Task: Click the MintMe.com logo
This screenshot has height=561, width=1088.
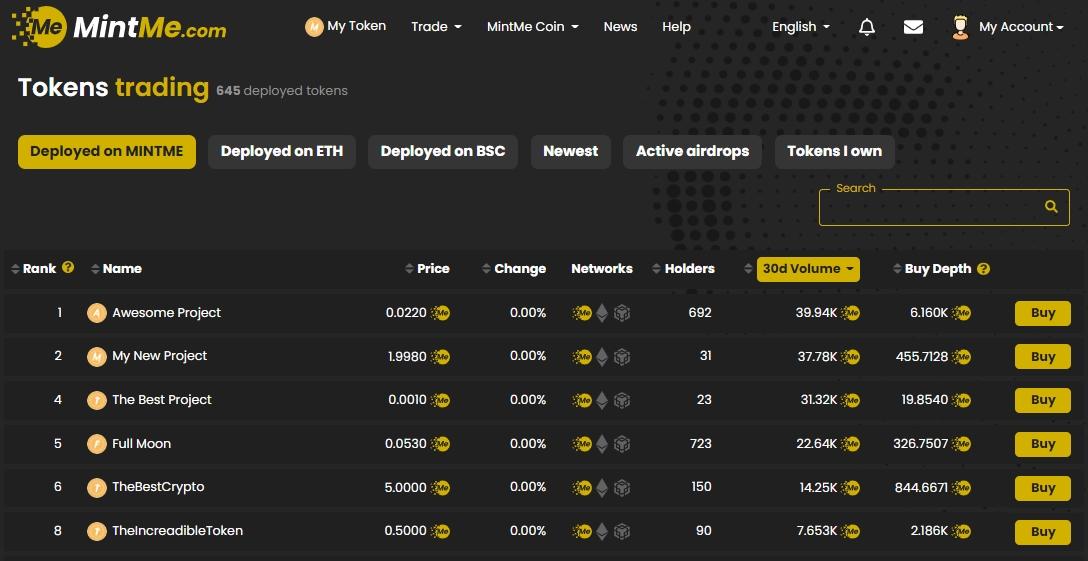Action: [119, 27]
